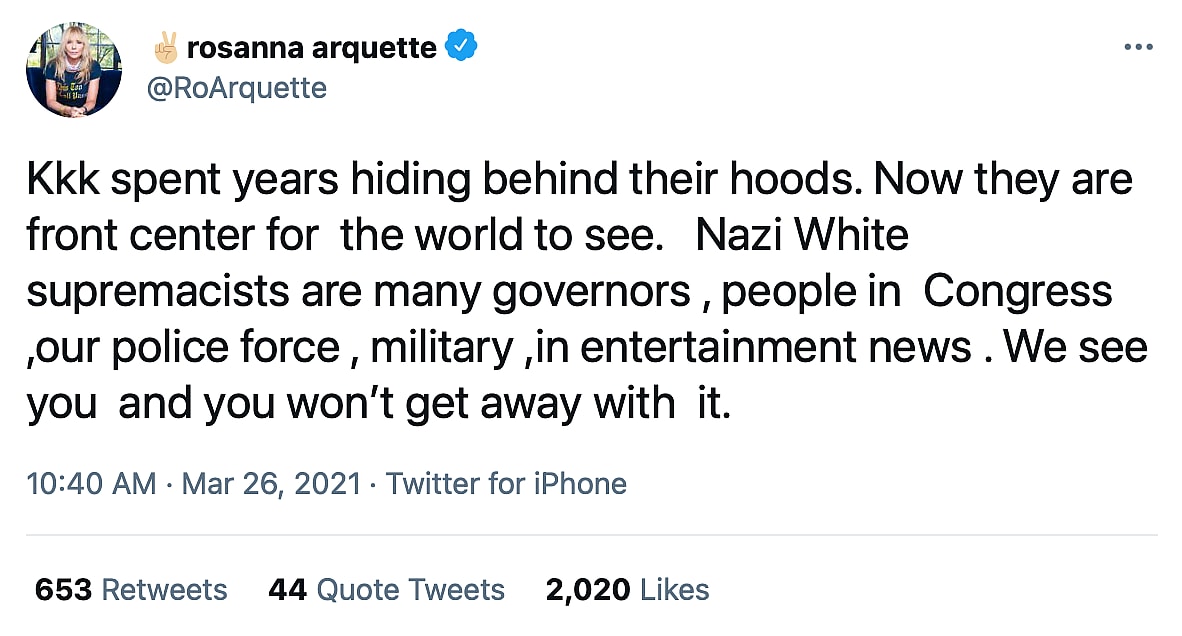Open Rosanna Arquette's profile photo
Viewport: 1182px width, 636px height.
(74, 70)
